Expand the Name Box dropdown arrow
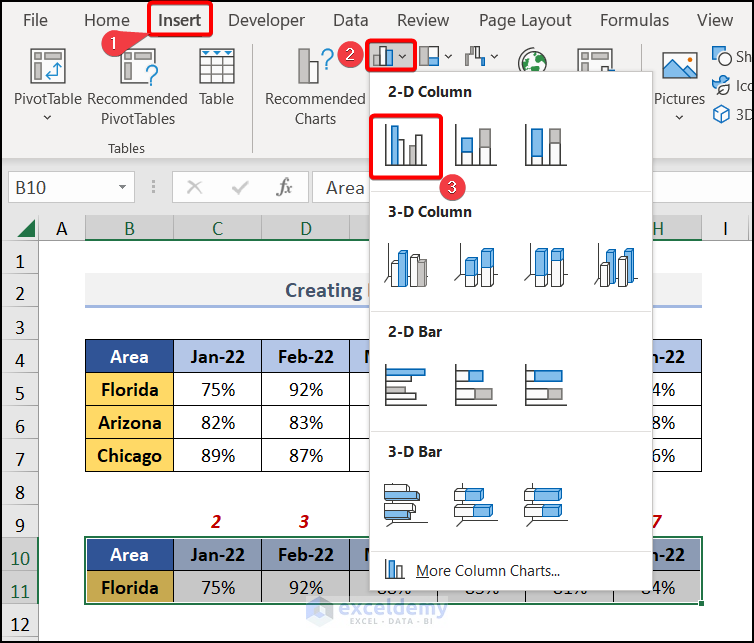Screen dimensions: 754x643 (123, 187)
